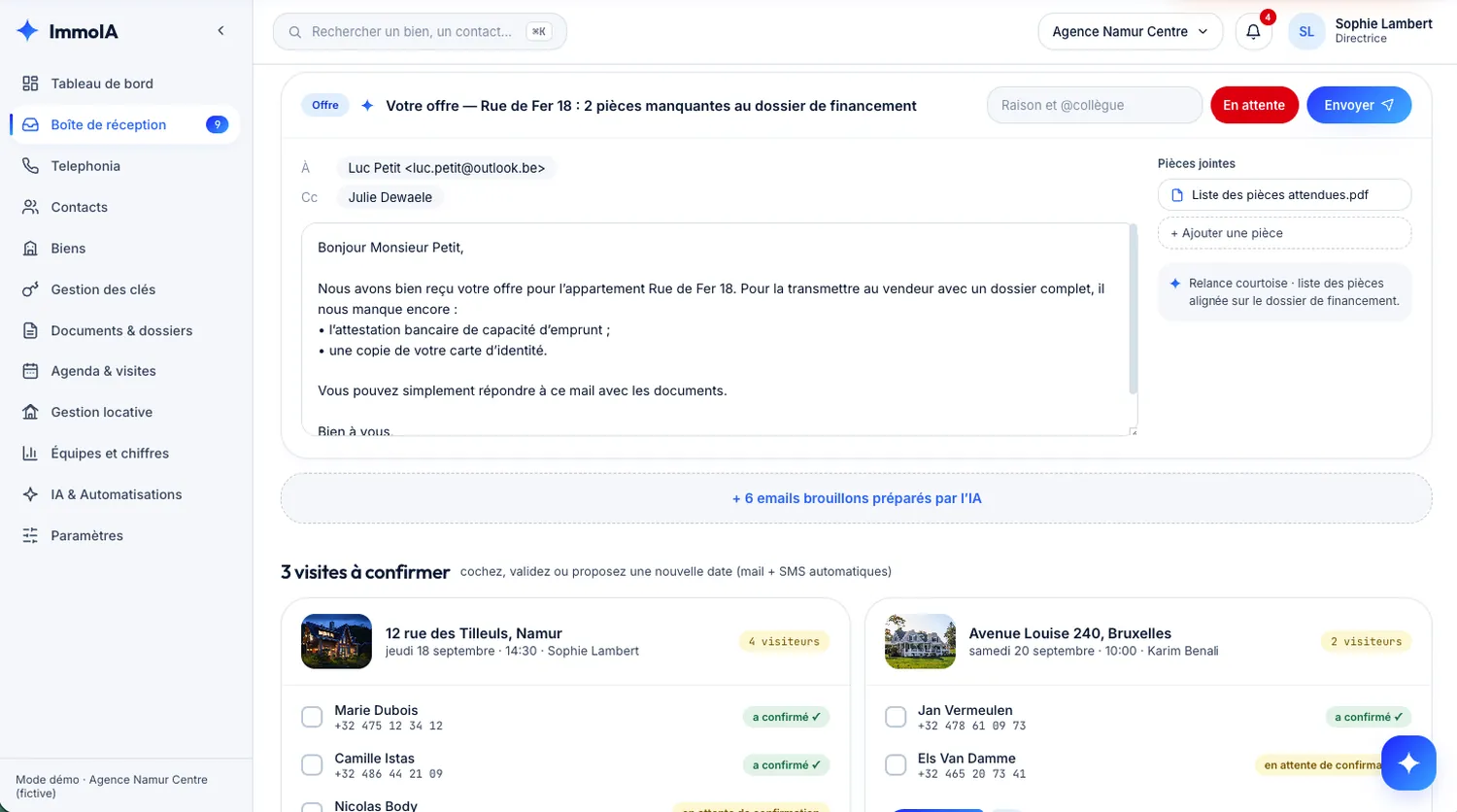Open the Avenue Louise 240 property thumbnail
Screen dimensions: 1457x812
coord(920,641)
